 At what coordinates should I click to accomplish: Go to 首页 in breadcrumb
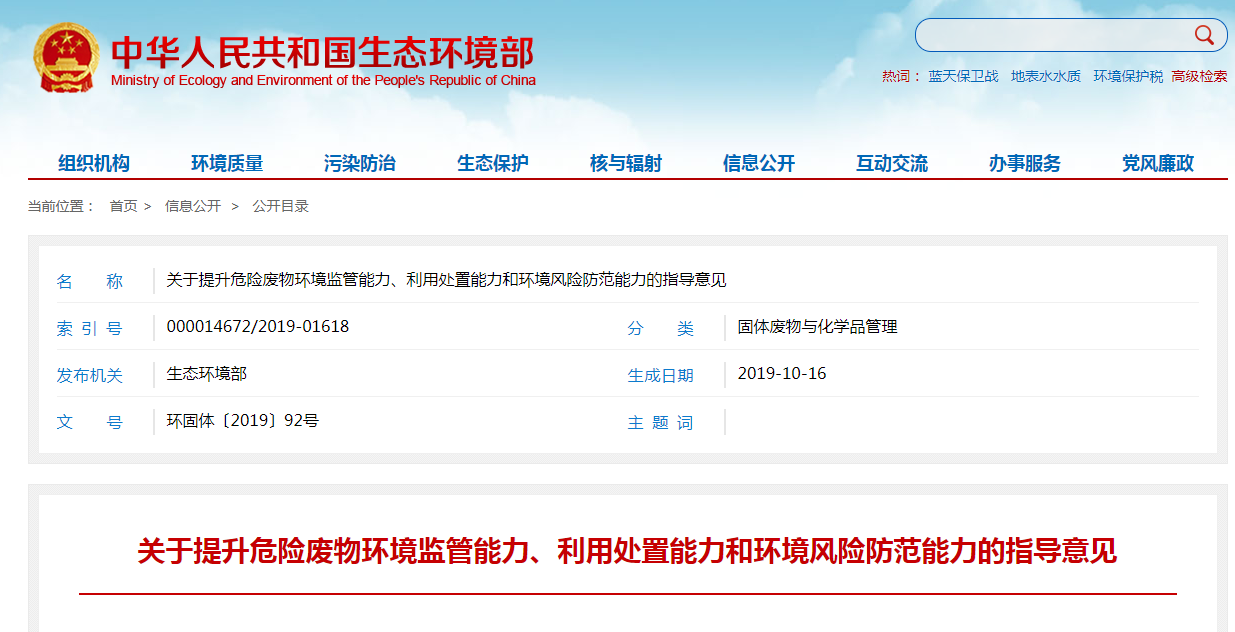point(123,206)
